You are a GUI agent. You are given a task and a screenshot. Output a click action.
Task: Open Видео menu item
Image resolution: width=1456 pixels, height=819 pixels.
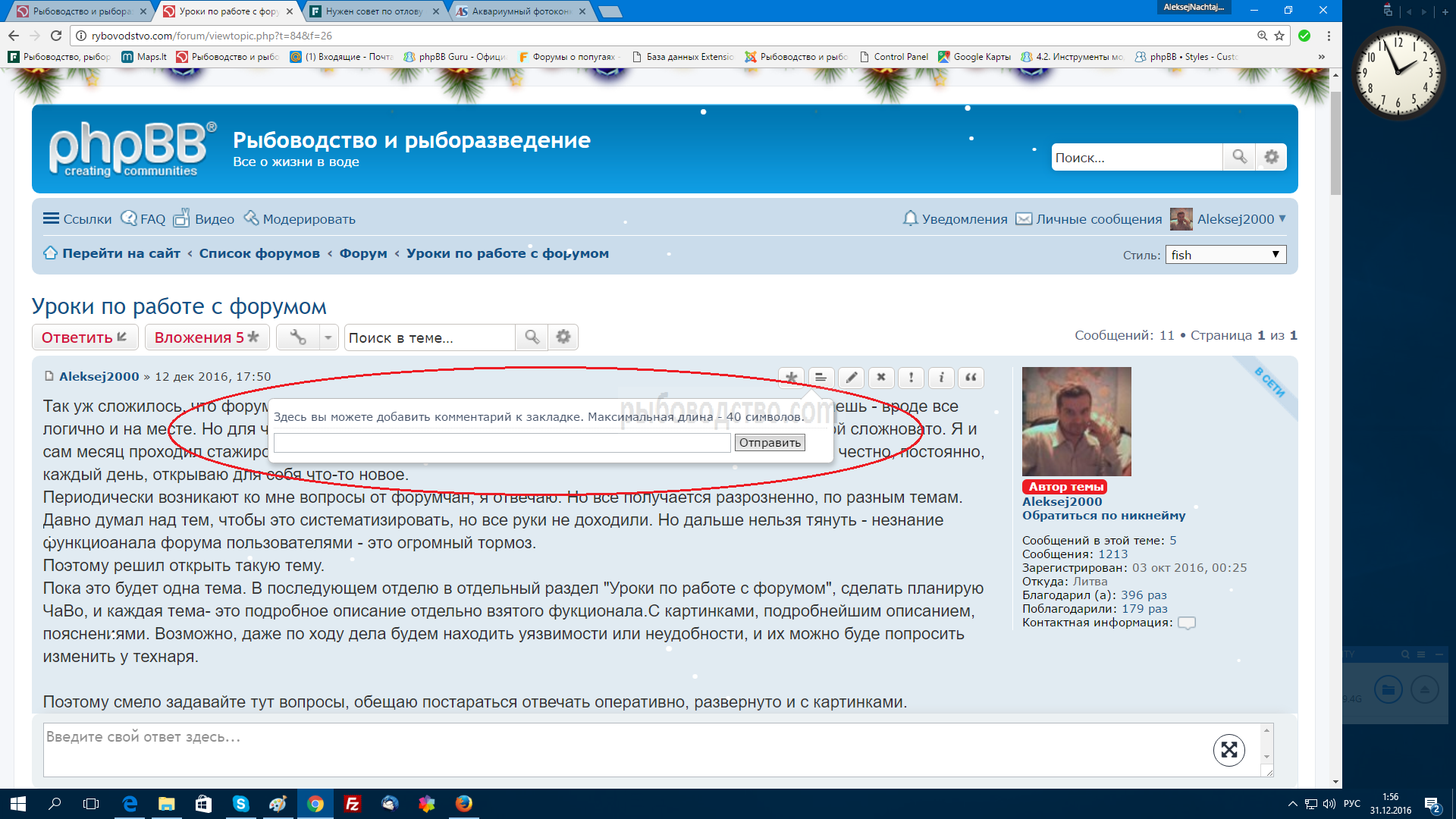click(204, 219)
